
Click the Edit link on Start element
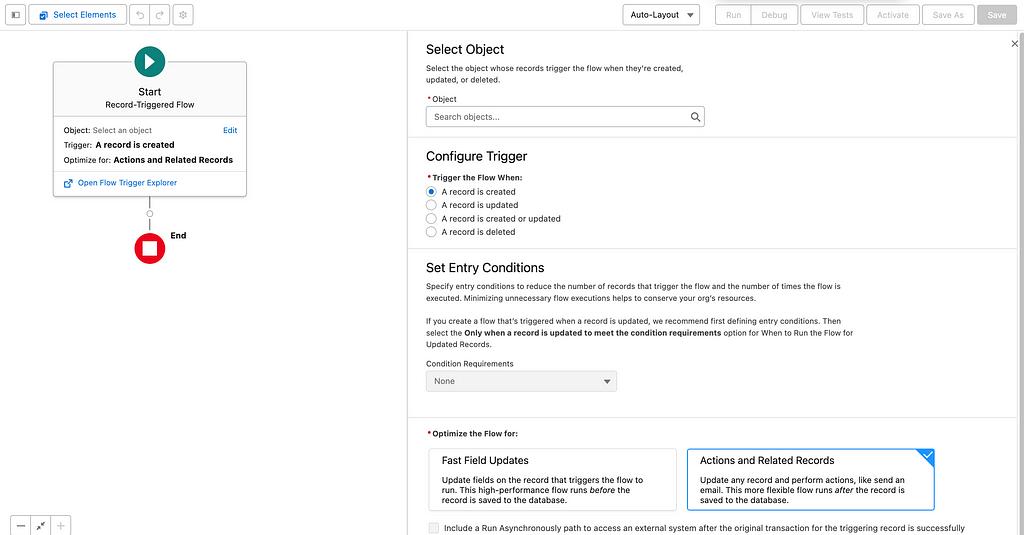(x=230, y=130)
